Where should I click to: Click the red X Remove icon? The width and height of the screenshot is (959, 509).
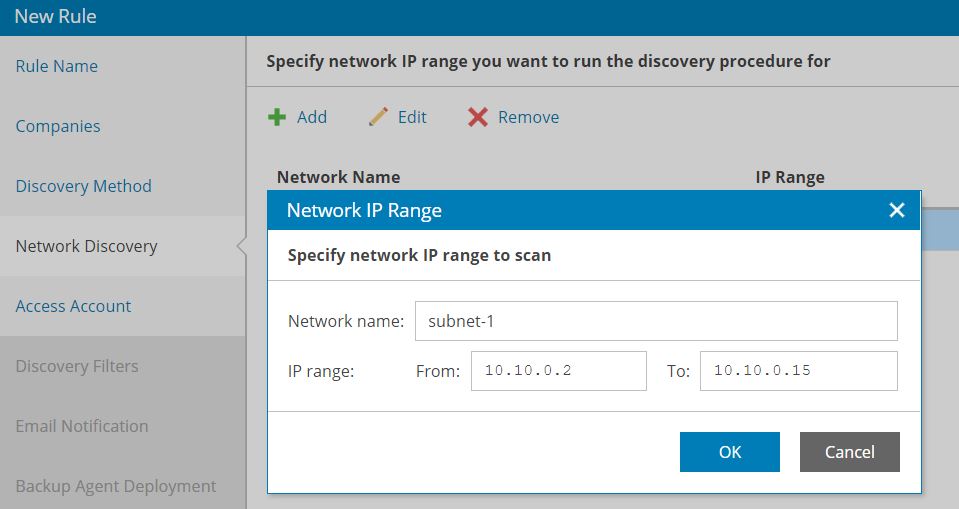[x=478, y=117]
